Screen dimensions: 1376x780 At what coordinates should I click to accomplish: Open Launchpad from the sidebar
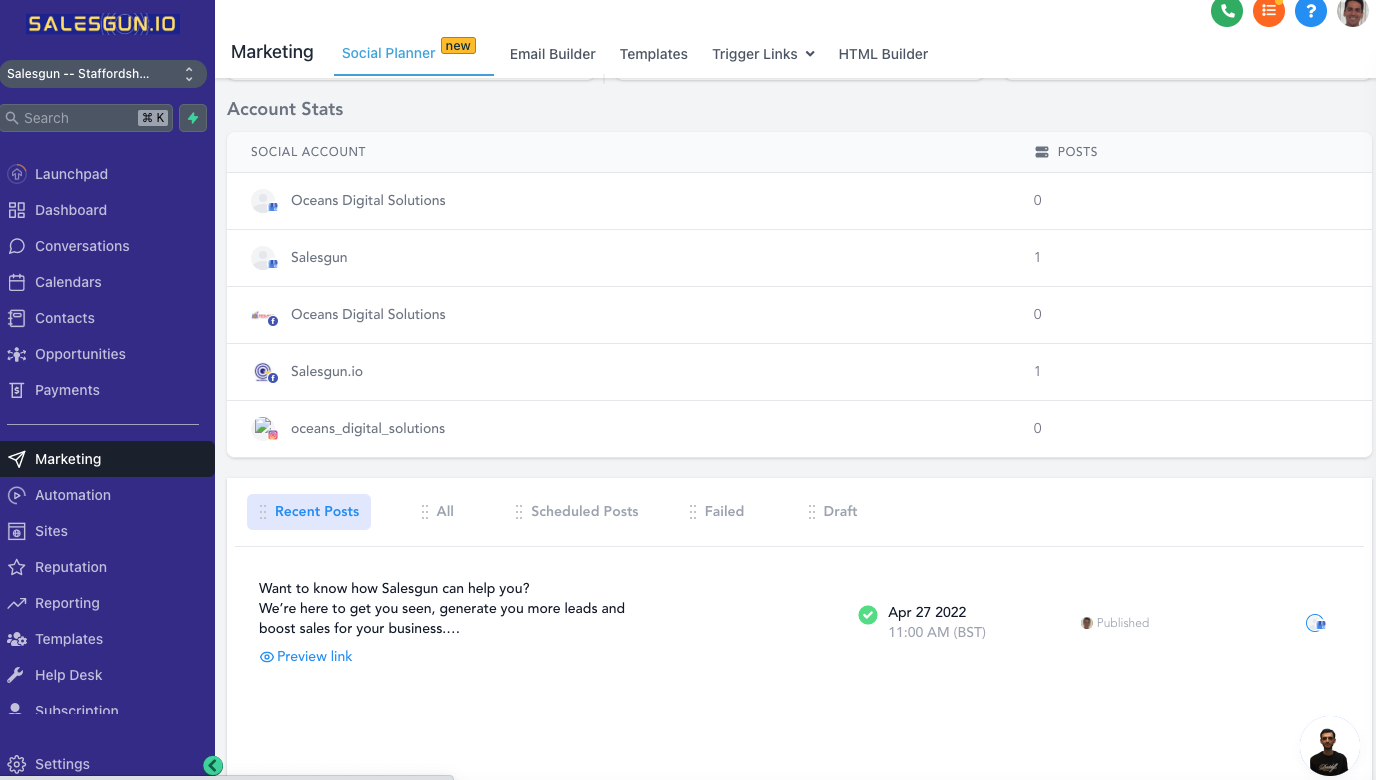[x=71, y=174]
